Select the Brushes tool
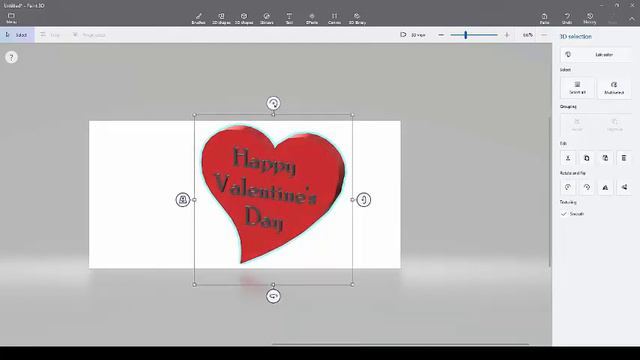640x360 pixels. click(x=198, y=18)
